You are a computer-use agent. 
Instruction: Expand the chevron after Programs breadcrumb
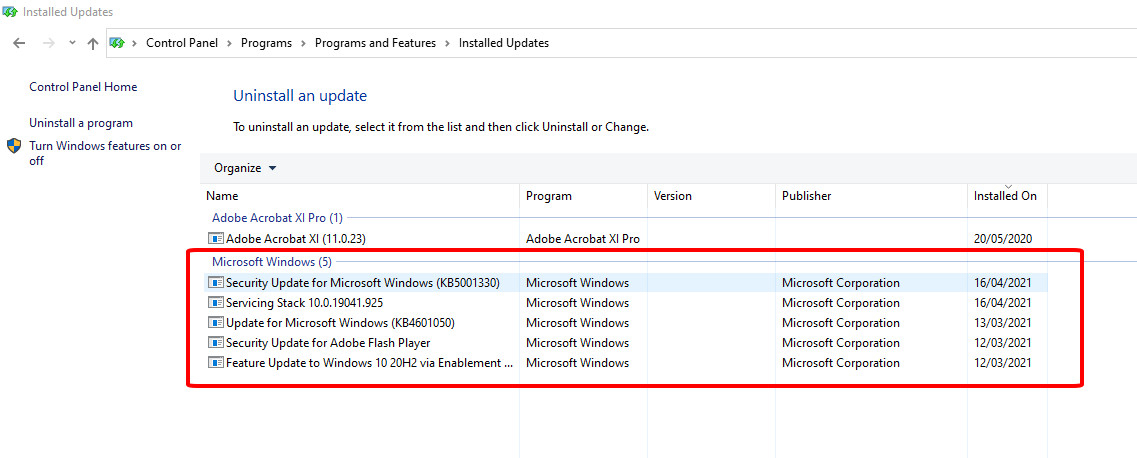pyautogui.click(x=304, y=43)
